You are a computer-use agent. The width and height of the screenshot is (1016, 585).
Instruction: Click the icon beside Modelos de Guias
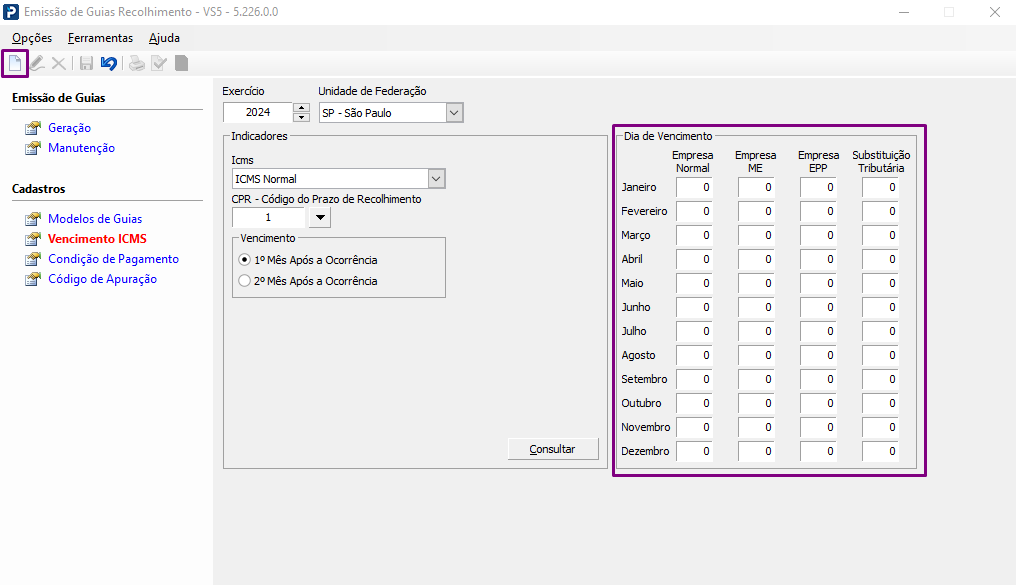(x=32, y=219)
